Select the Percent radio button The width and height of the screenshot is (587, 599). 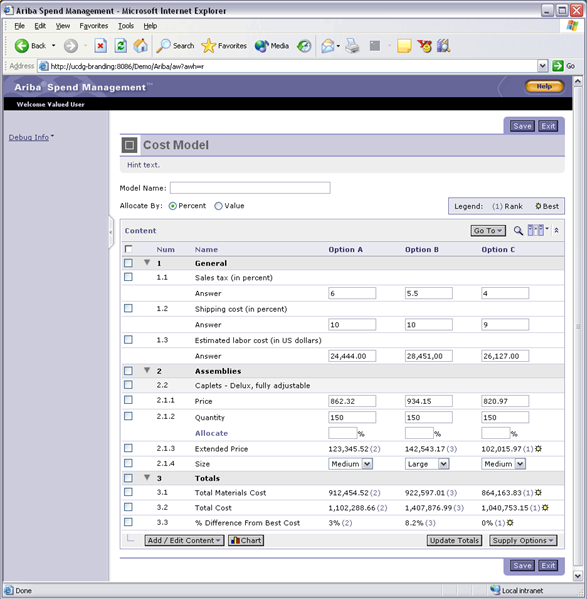tap(173, 206)
